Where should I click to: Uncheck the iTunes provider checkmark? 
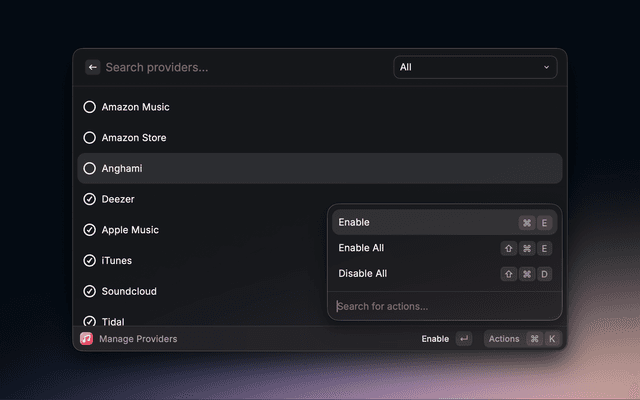[x=90, y=261]
